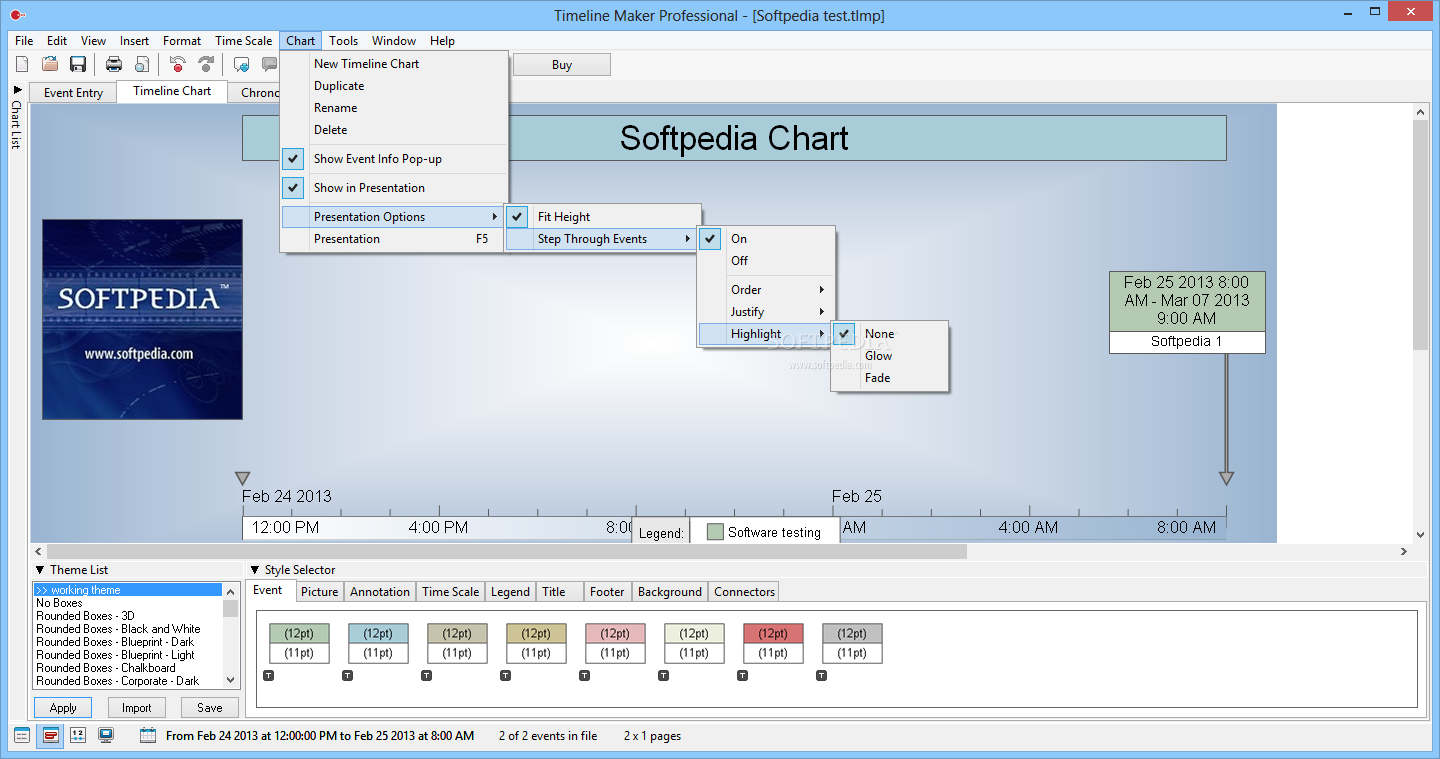Click the calendar icon in status bar

point(148,735)
